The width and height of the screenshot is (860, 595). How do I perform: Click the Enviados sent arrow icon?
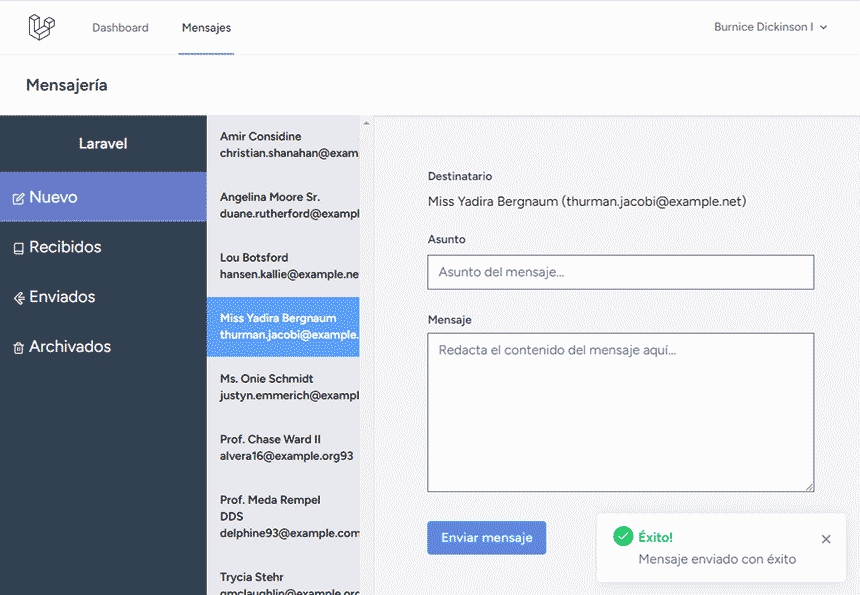click(19, 298)
